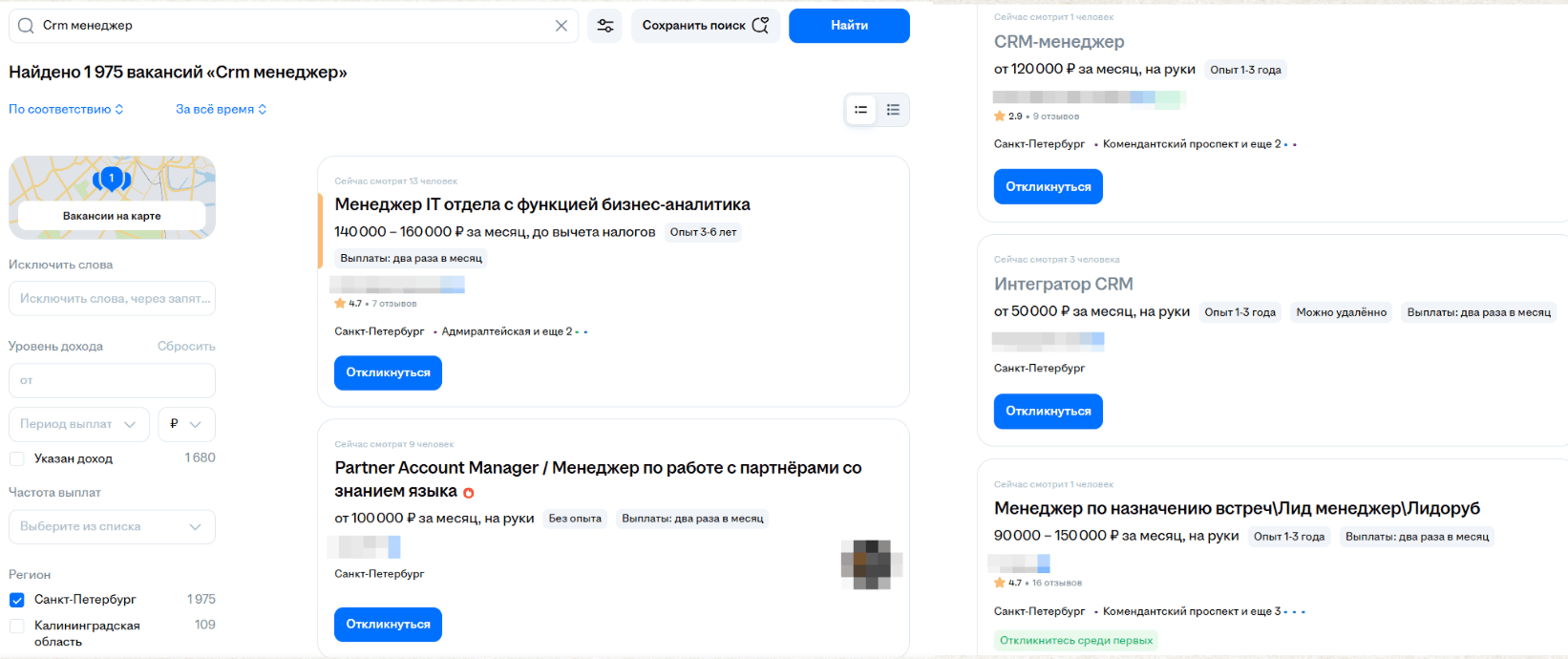Click bell icon in Сохранить поиск button
The height and width of the screenshot is (659, 1568).
click(760, 26)
